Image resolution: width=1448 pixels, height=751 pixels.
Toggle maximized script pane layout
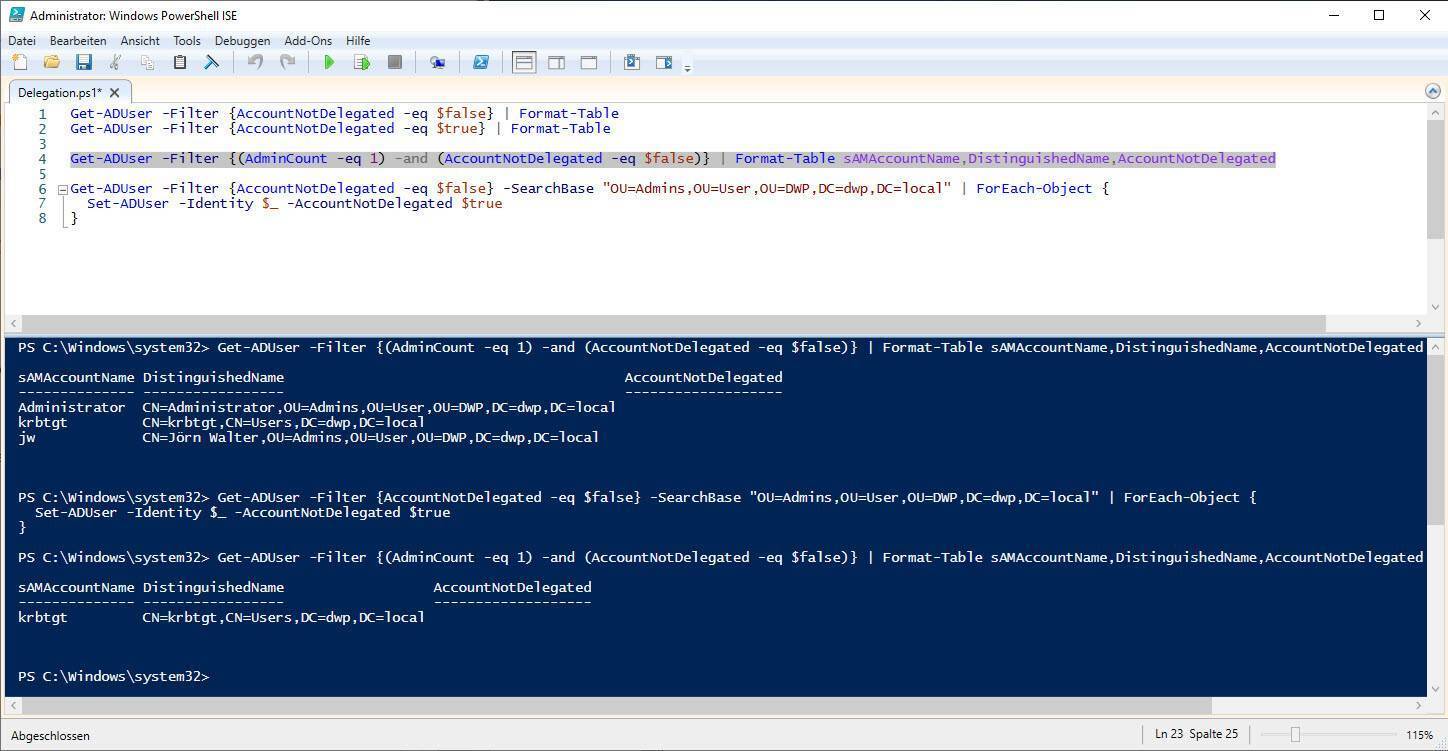pos(589,62)
